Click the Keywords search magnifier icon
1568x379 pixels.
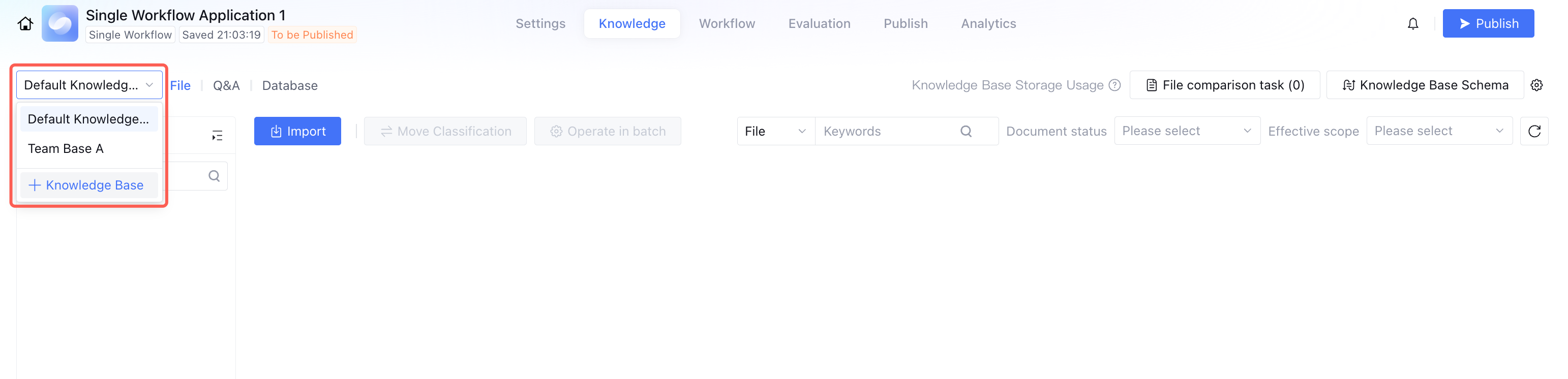[966, 132]
